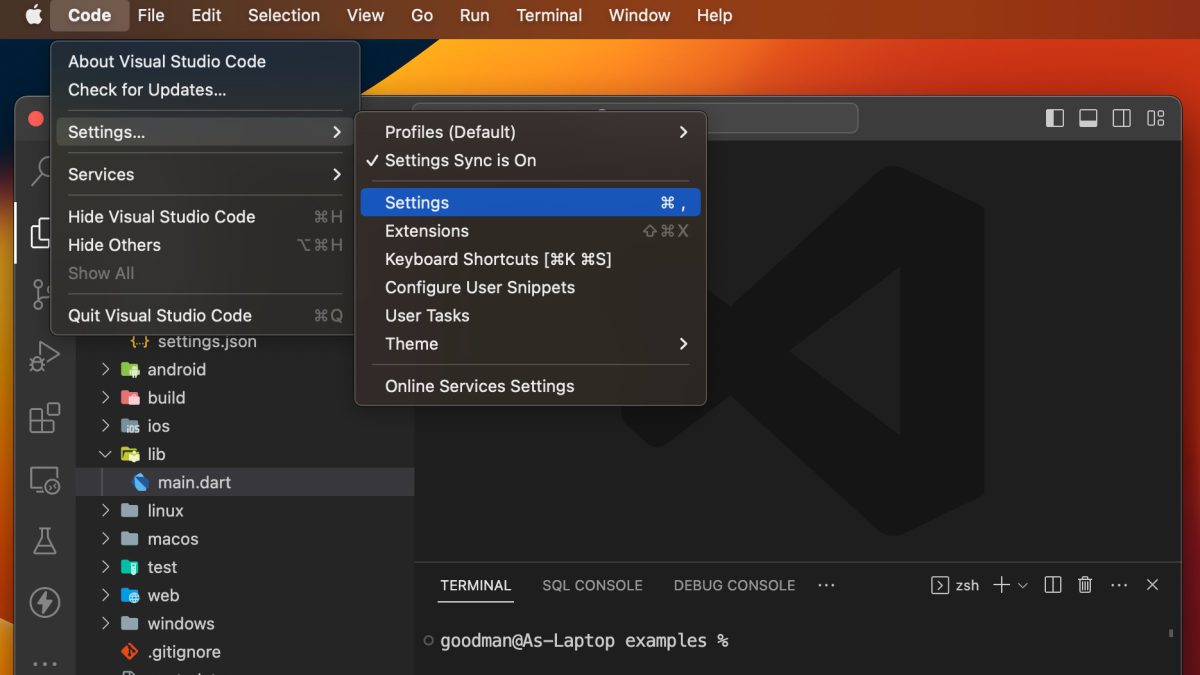This screenshot has width=1200, height=675.
Task: Toggle Secondary Side Bar layout icon
Action: [1122, 118]
